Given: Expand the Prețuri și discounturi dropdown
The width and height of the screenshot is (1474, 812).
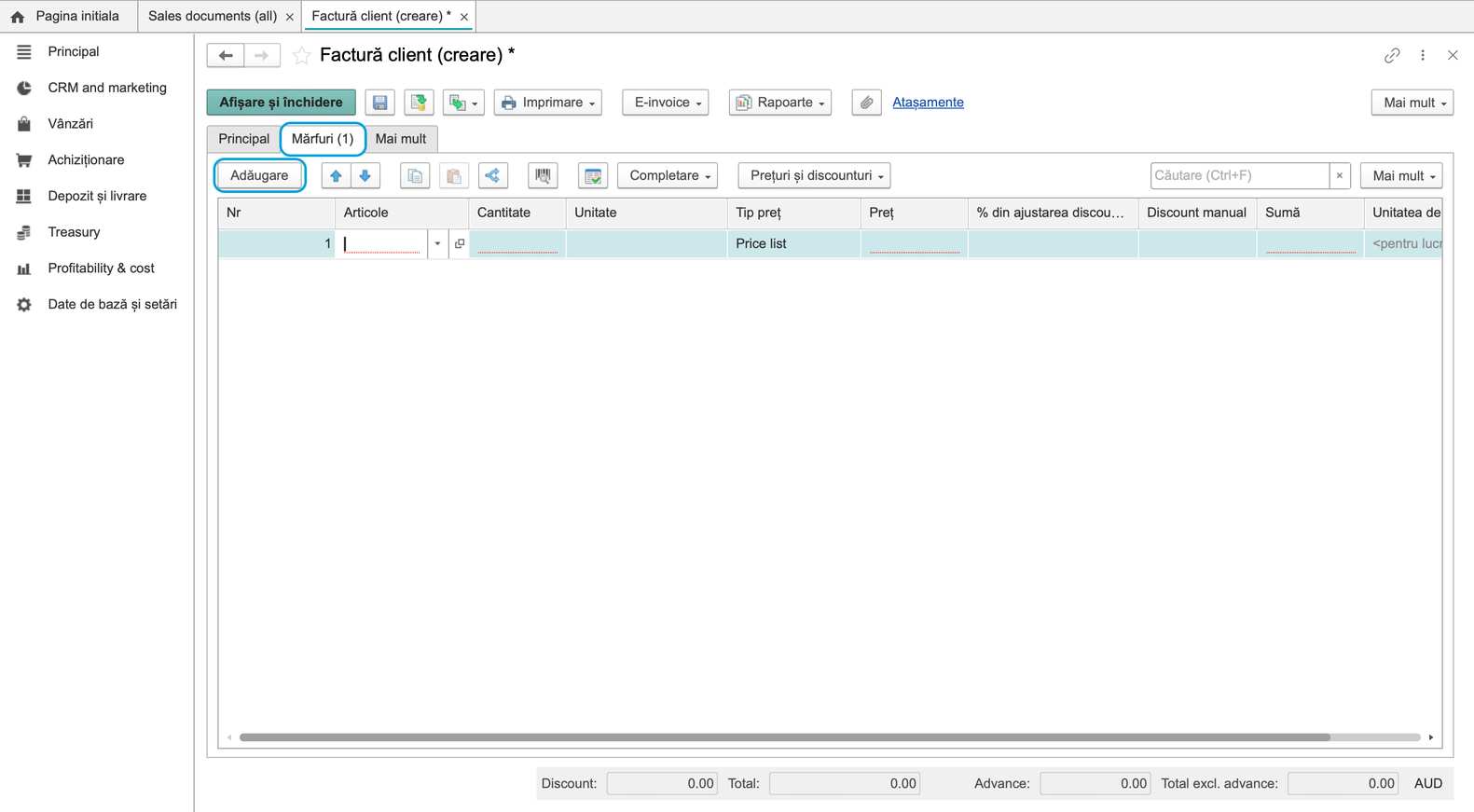Looking at the screenshot, I should pyautogui.click(x=815, y=175).
